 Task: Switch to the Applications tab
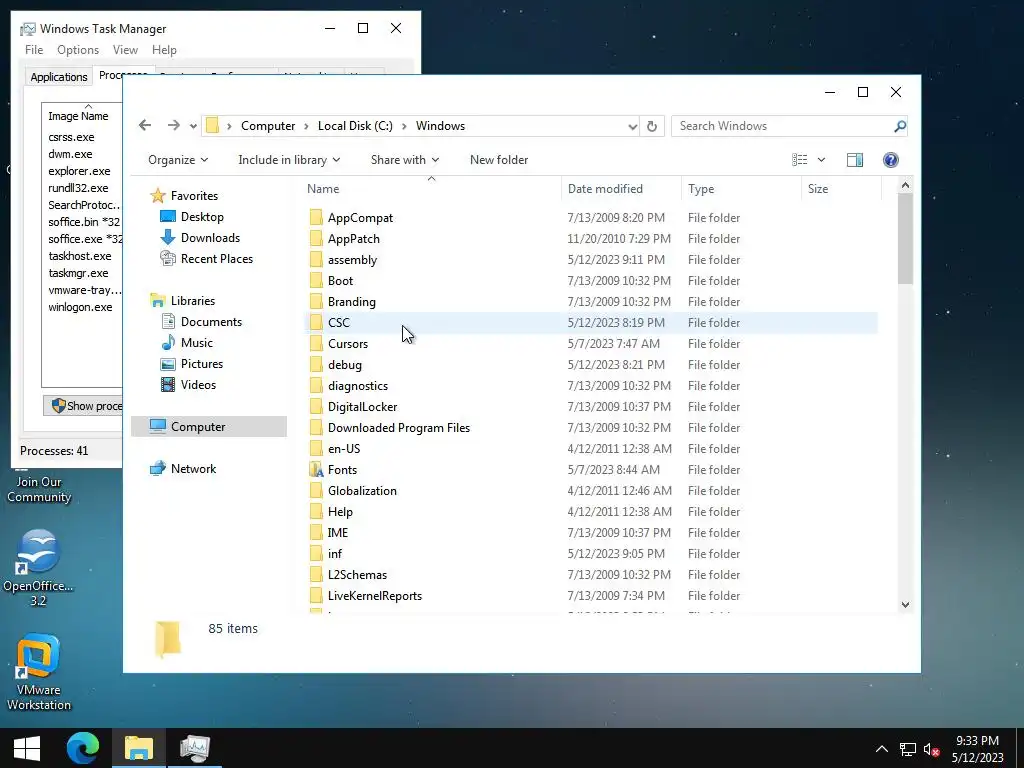click(59, 76)
